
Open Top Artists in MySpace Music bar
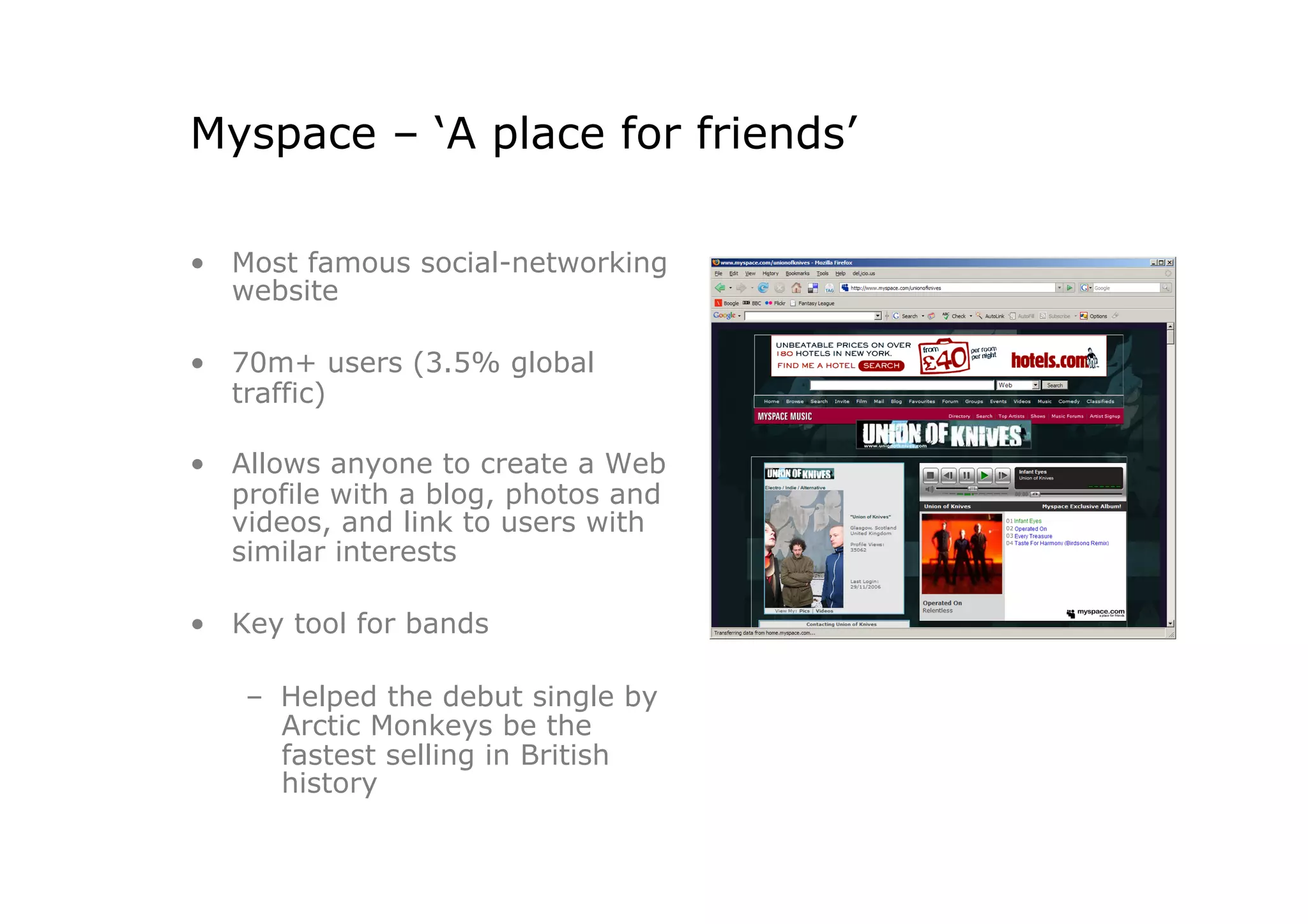click(1011, 416)
